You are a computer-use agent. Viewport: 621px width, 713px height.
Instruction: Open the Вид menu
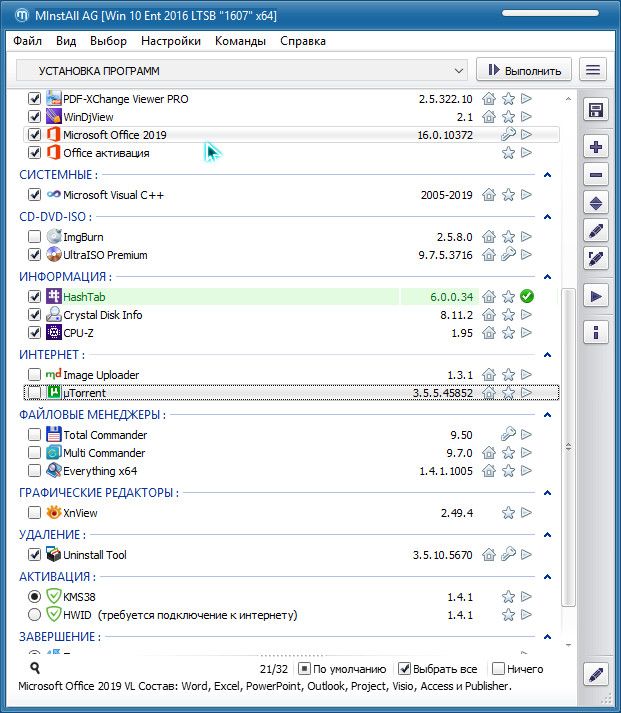click(66, 41)
